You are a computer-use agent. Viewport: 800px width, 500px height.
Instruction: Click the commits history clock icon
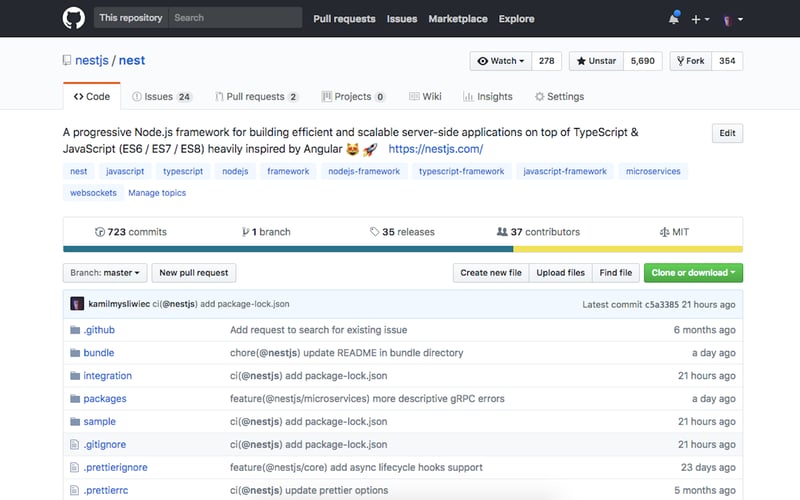tap(100, 232)
